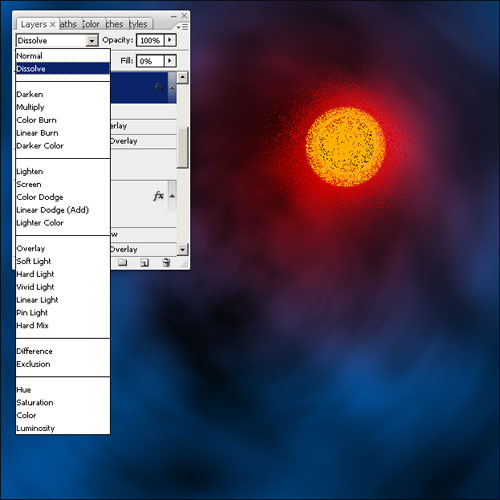Choose Hard Mix blend mode
This screenshot has height=500, width=500.
(x=63, y=325)
